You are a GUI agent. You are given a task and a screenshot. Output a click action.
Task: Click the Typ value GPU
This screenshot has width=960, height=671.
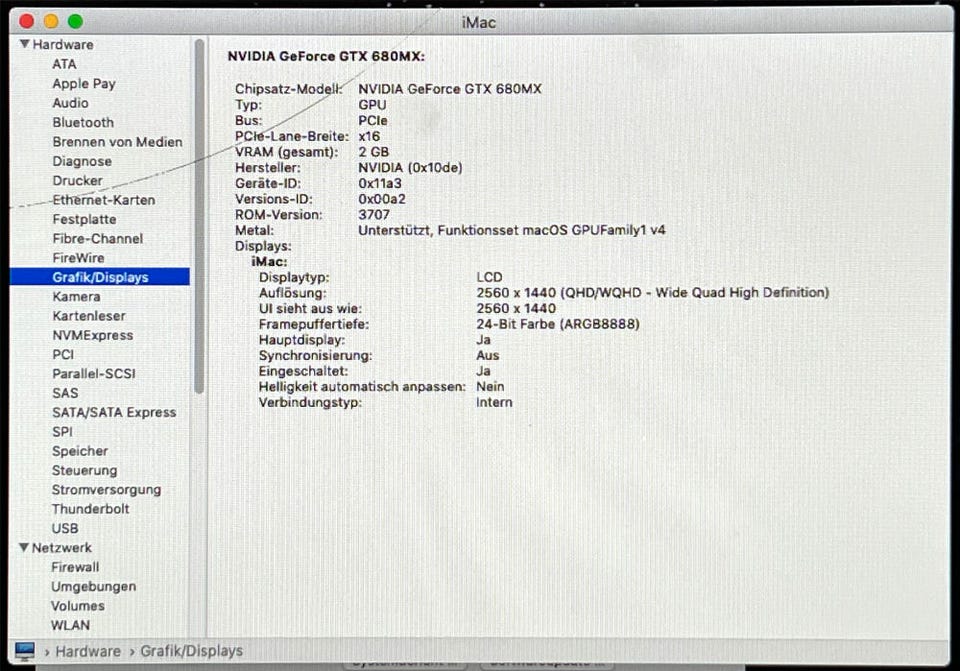tap(372, 105)
